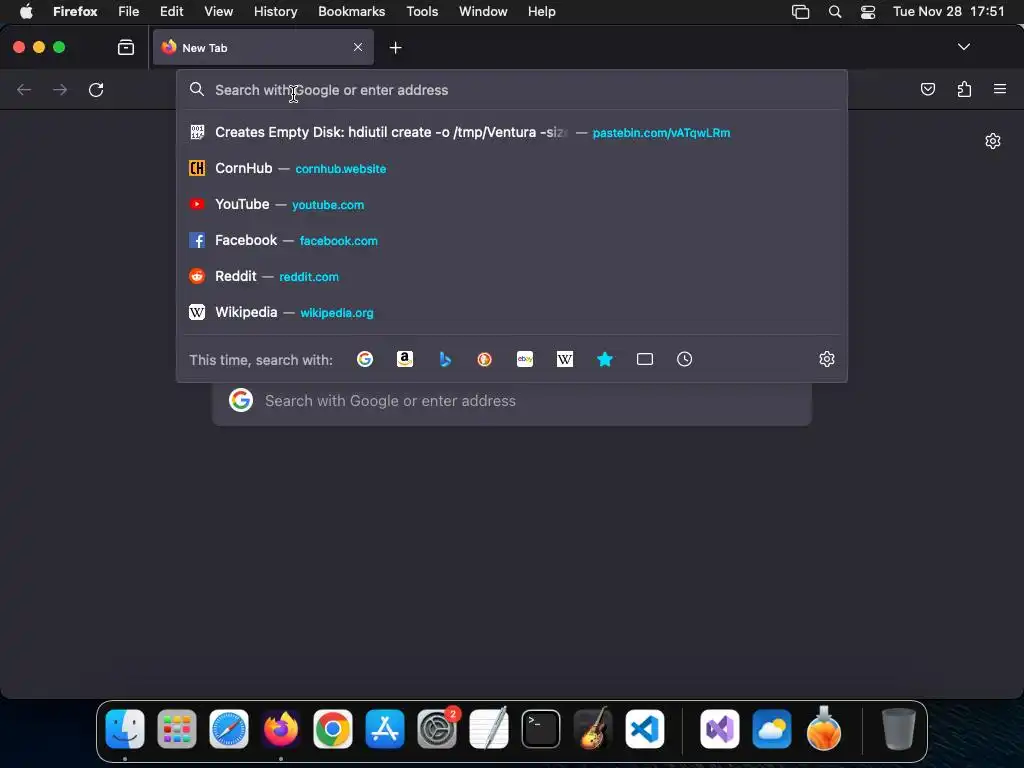The height and width of the screenshot is (768, 1024).
Task: Launch Visual Studio Code from dock
Action: (645, 729)
